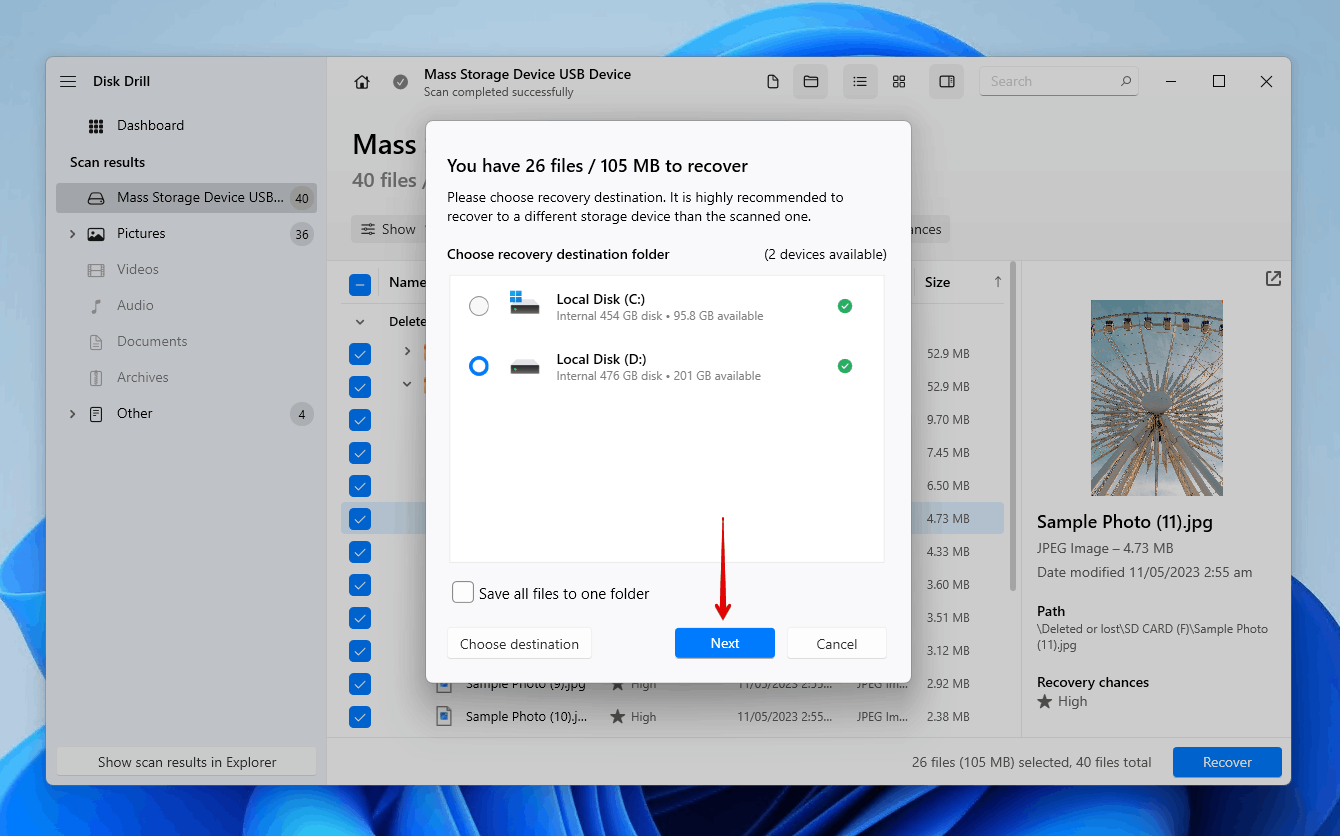Click the file icon of Sample Photo (10)

point(444,716)
